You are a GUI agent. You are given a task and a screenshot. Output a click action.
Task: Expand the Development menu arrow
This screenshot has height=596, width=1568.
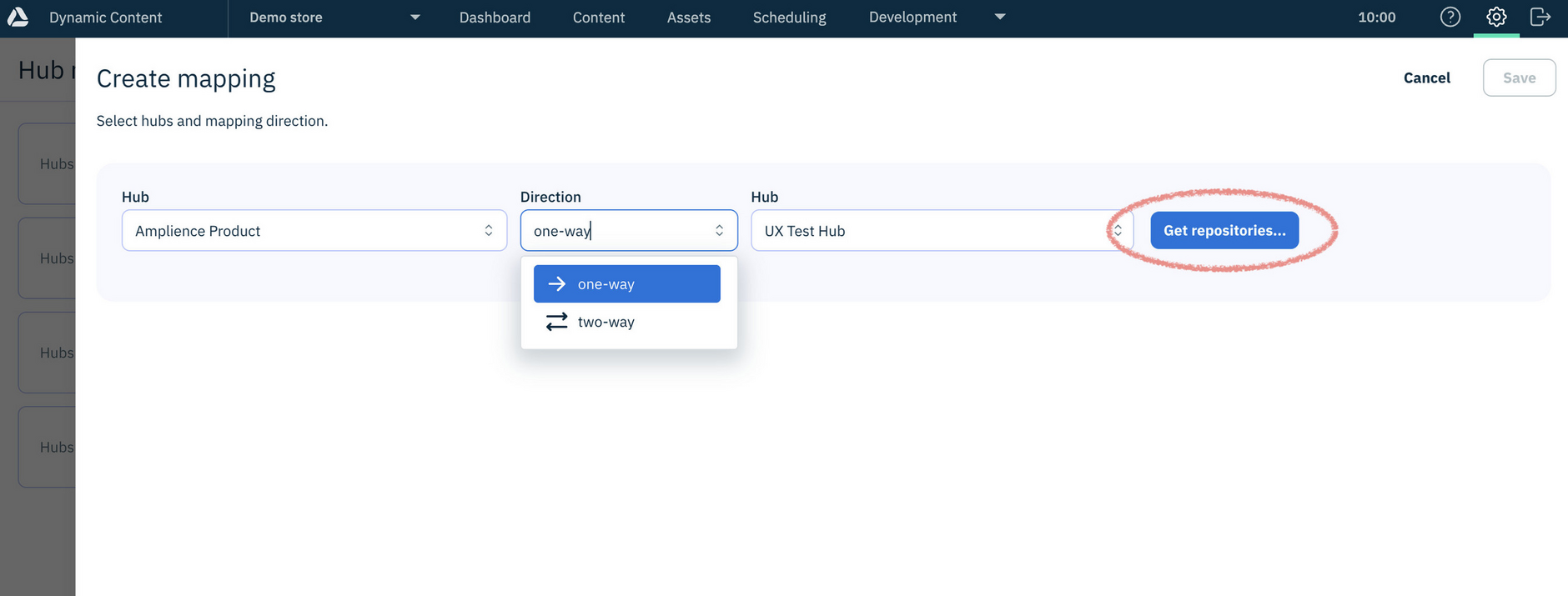click(1000, 17)
